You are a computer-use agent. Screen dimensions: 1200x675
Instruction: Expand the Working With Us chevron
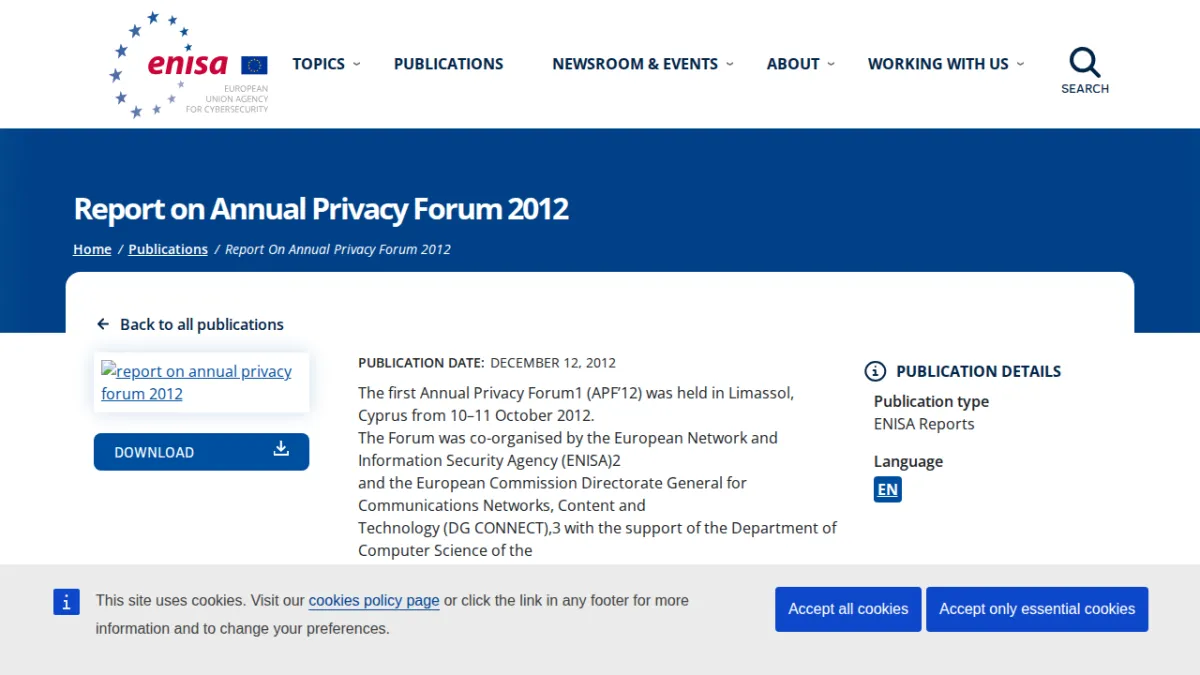(1020, 64)
